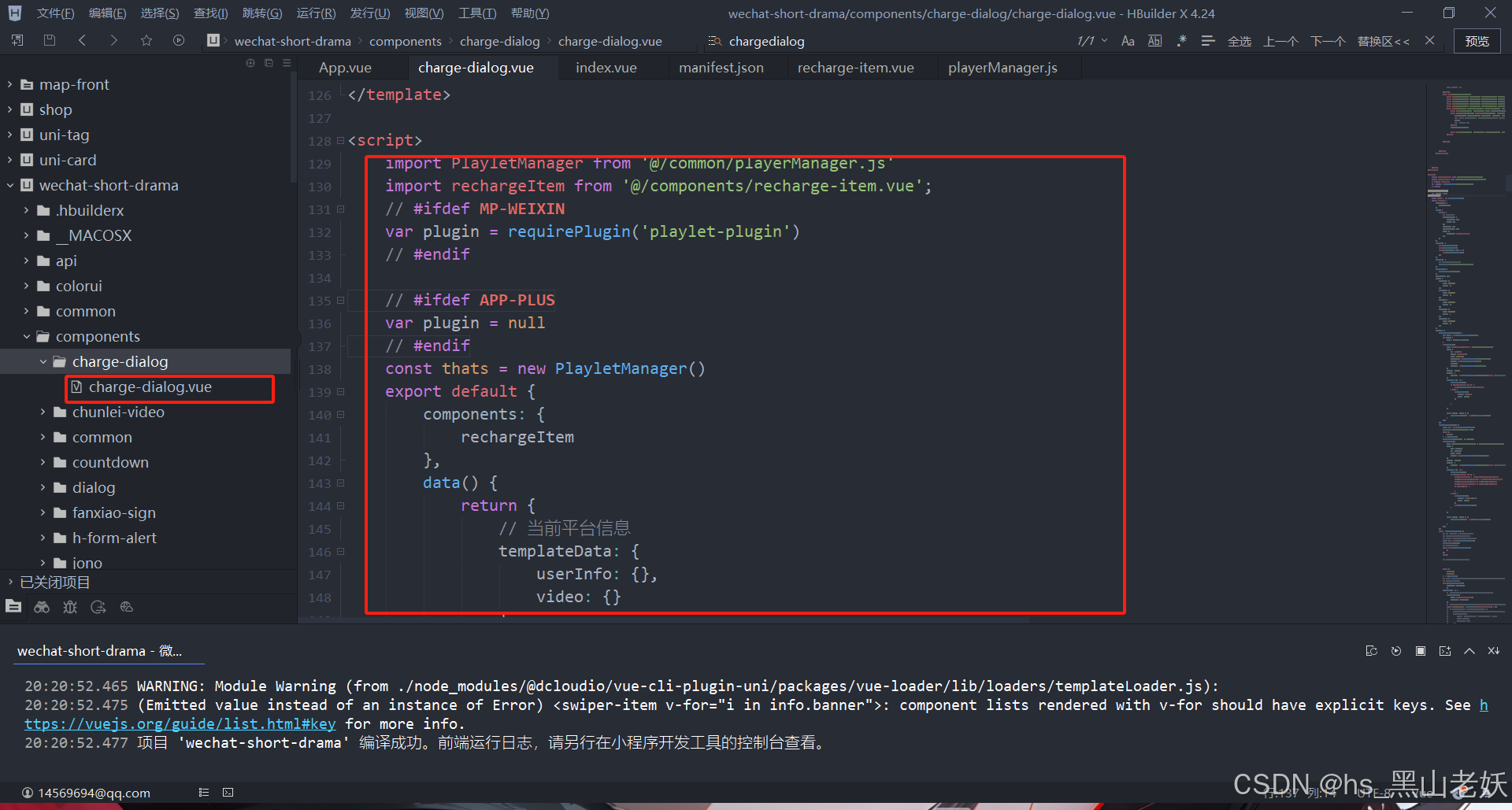Open the search panel with binoculars icon

click(x=42, y=607)
